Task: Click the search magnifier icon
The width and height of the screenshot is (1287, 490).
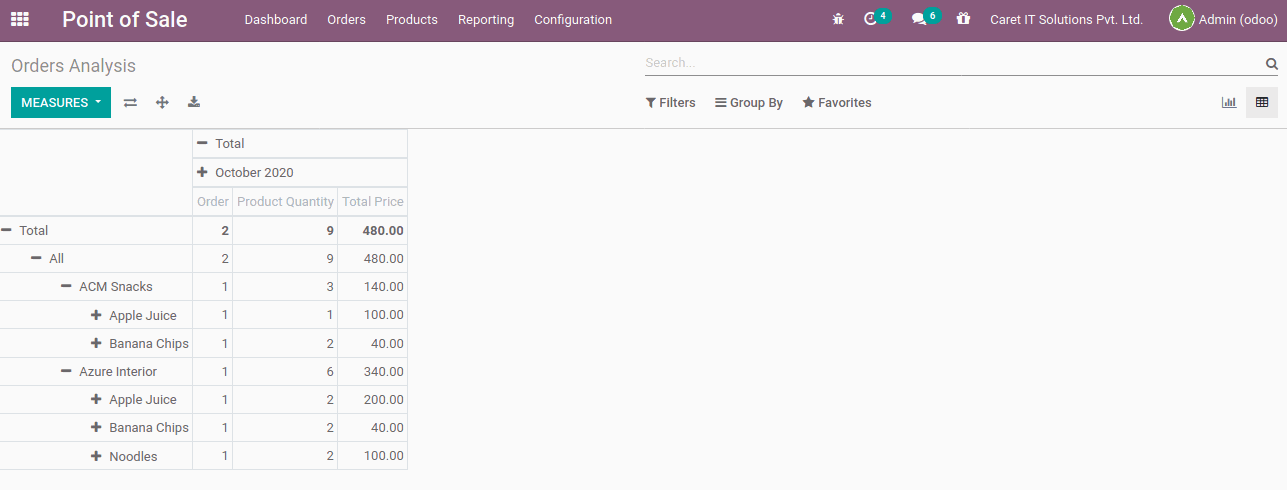Action: (x=1272, y=64)
